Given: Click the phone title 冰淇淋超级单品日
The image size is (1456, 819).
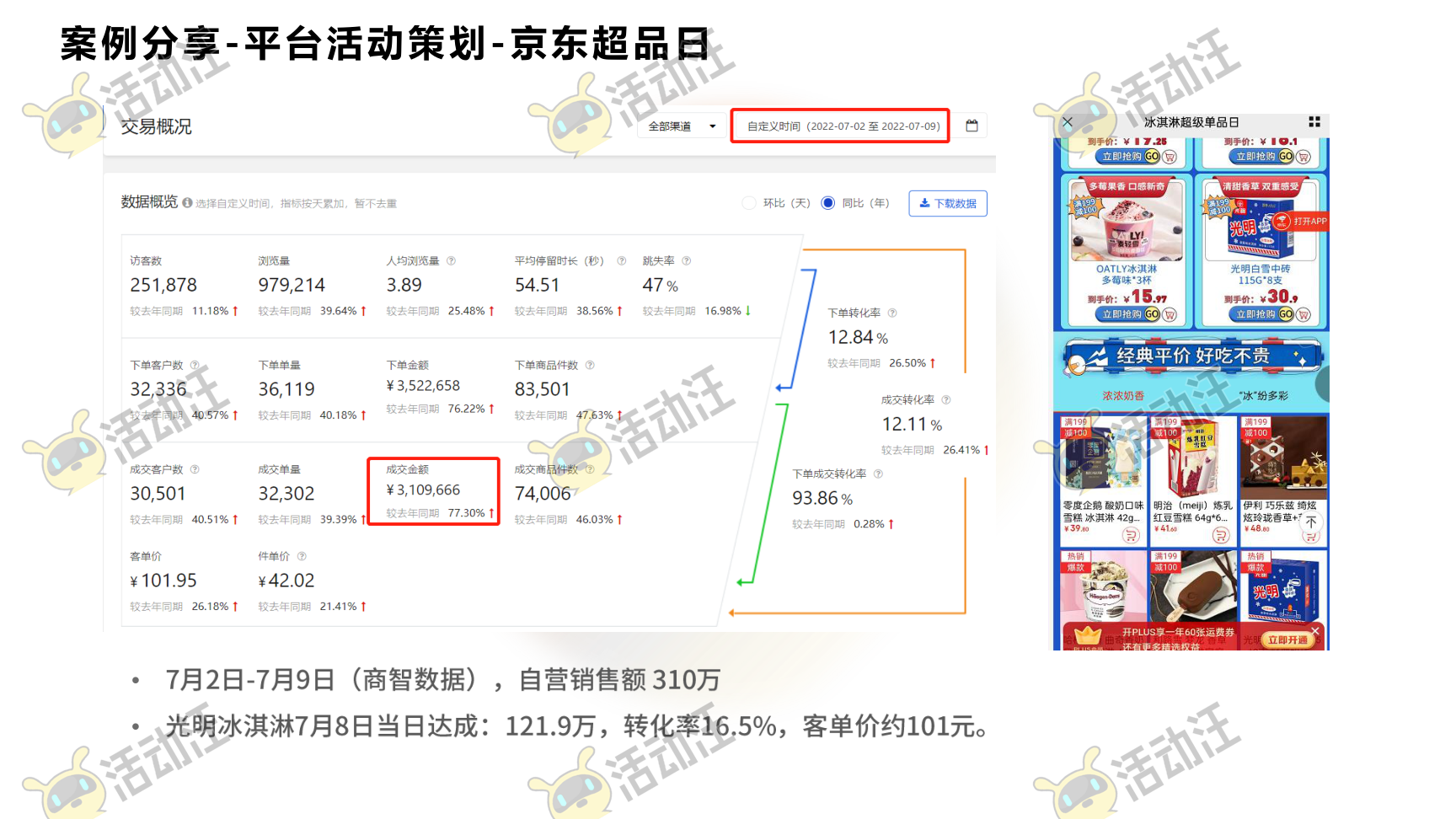Looking at the screenshot, I should tap(1191, 122).
